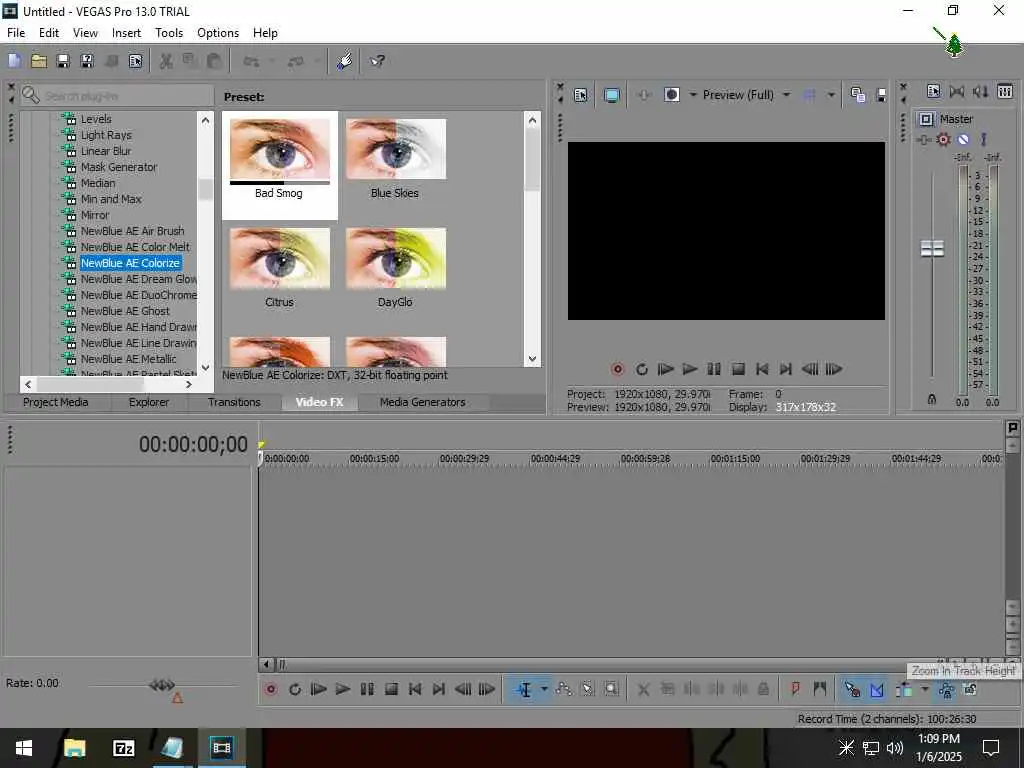Toggle the Dim Output speaker icon
This screenshot has width=1024, height=768.
980,91
